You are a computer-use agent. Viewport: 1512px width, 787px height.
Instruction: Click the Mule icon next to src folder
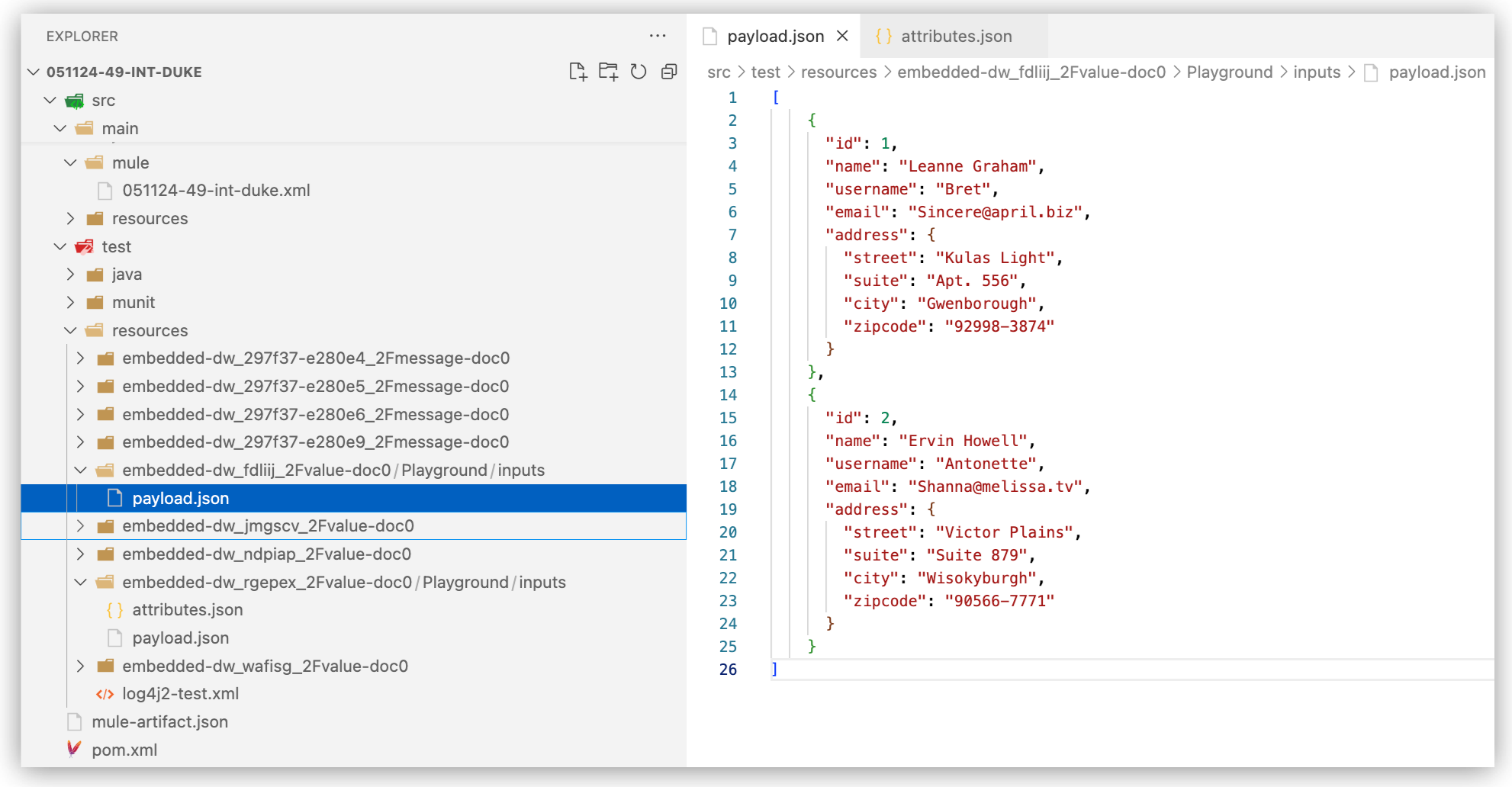[75, 100]
